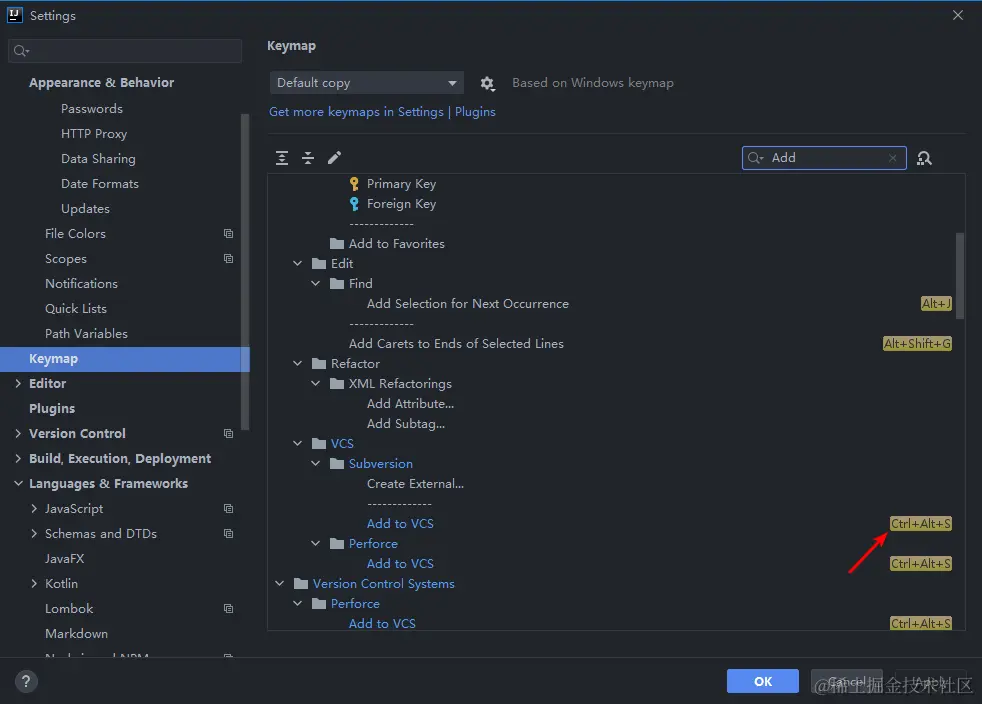The image size is (982, 704).
Task: Click the keymap filter field containing Add
Action: pos(824,158)
